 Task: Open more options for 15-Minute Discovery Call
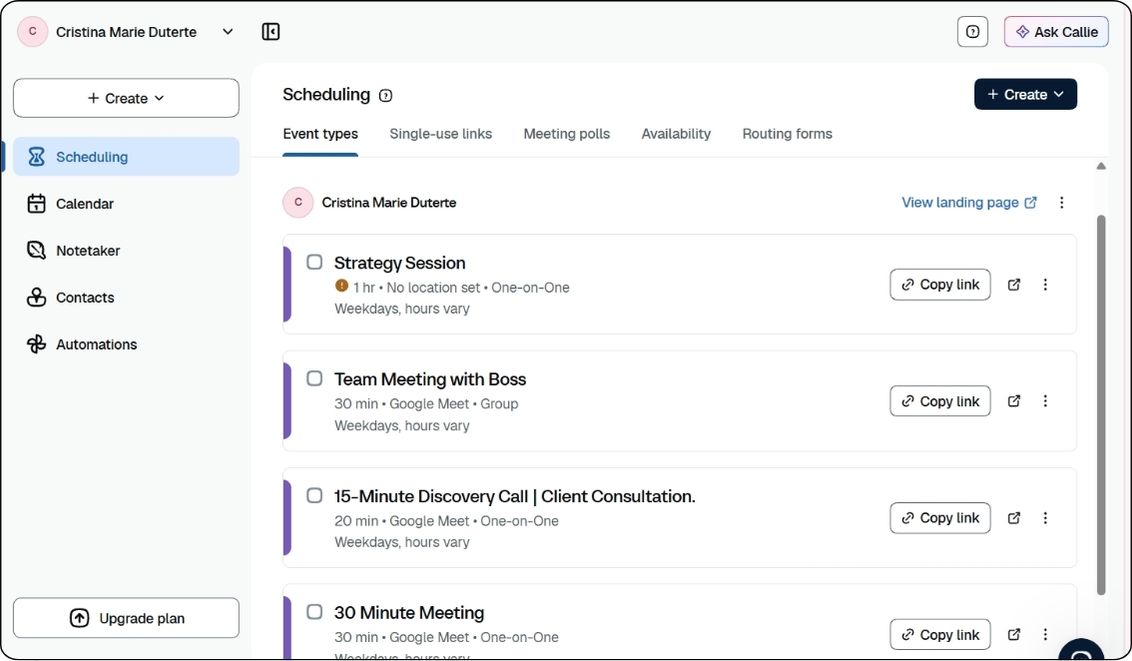point(1045,518)
